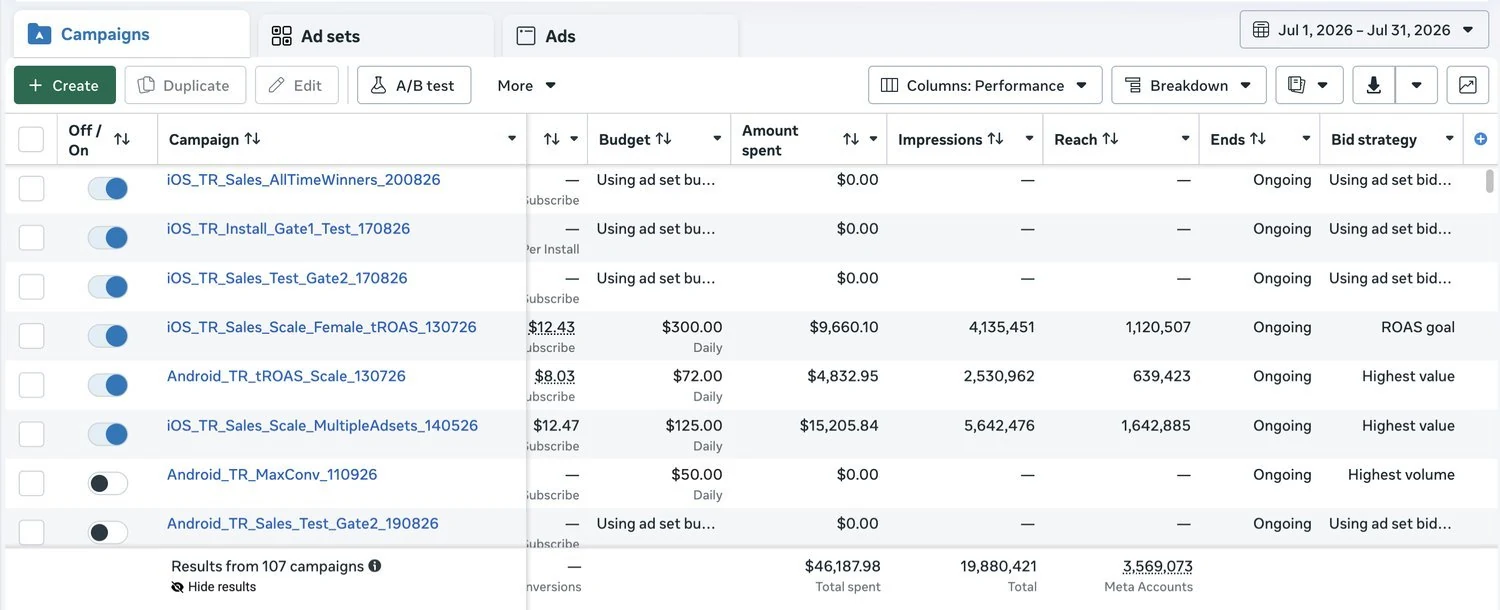Click the $12.43 cost per result value
This screenshot has height=610, width=1500.
551,327
